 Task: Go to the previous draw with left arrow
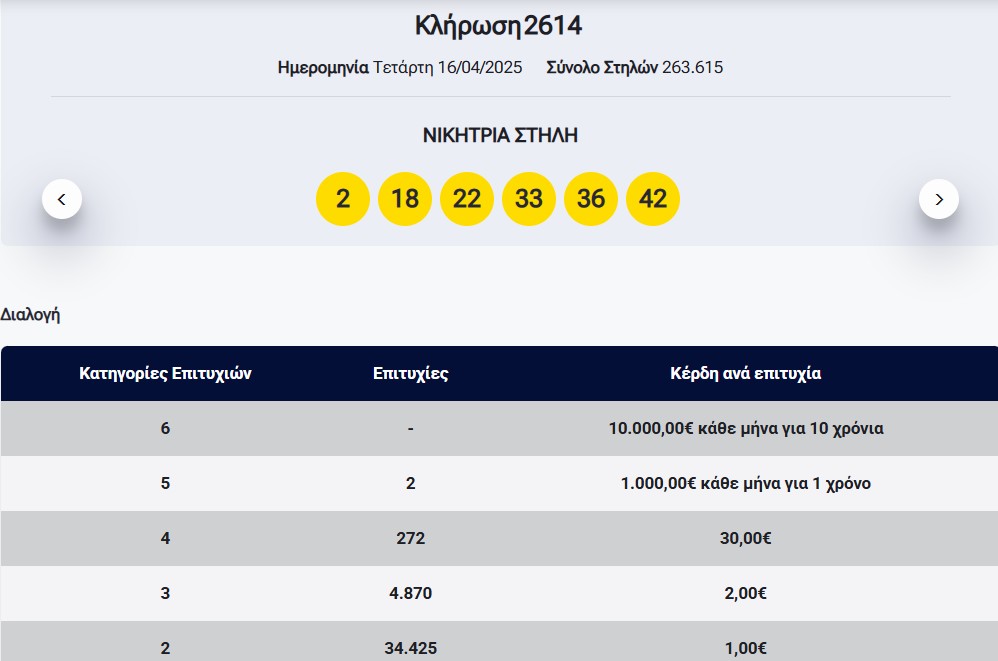coord(62,199)
